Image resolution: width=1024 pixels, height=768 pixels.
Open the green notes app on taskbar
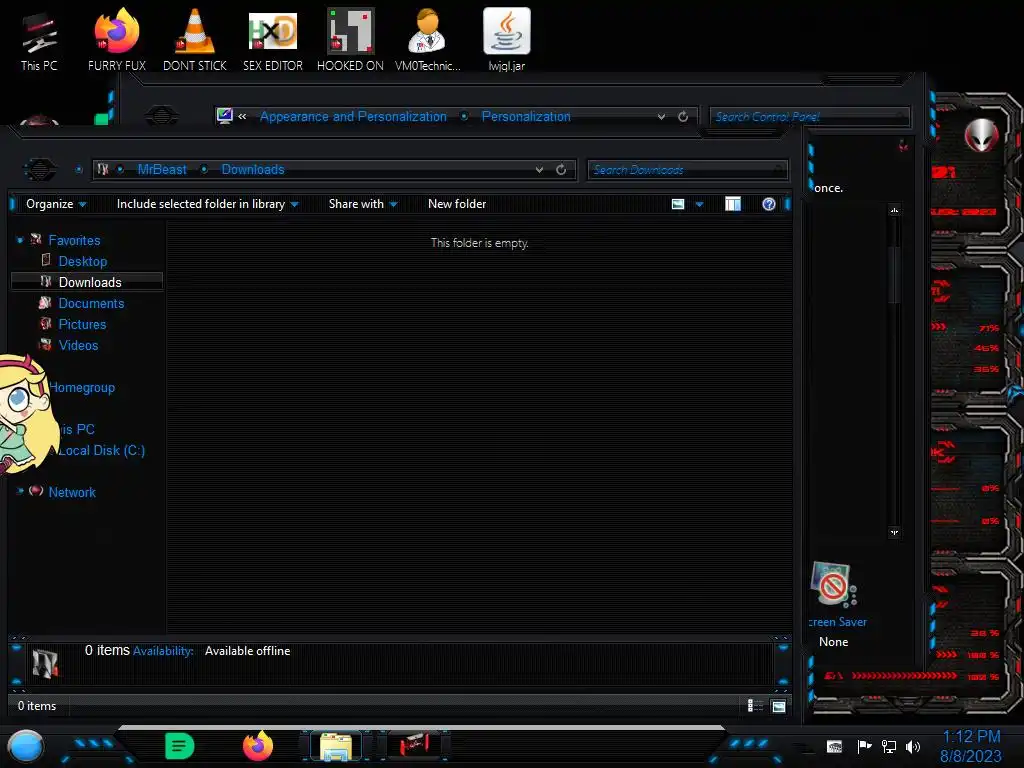tap(179, 746)
